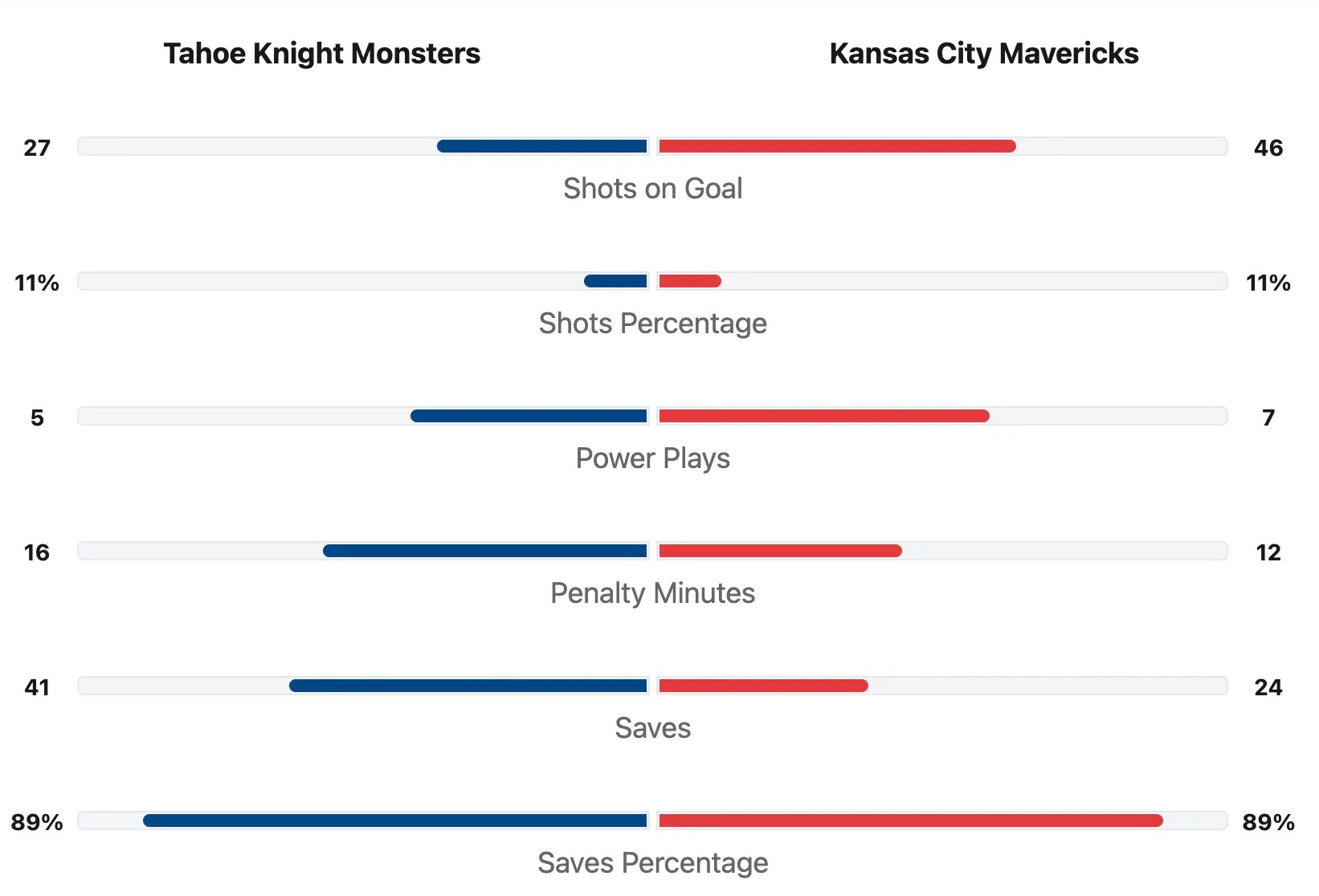This screenshot has height=896, width=1319.
Task: Click the red Shots Percentage bar
Action: point(690,281)
